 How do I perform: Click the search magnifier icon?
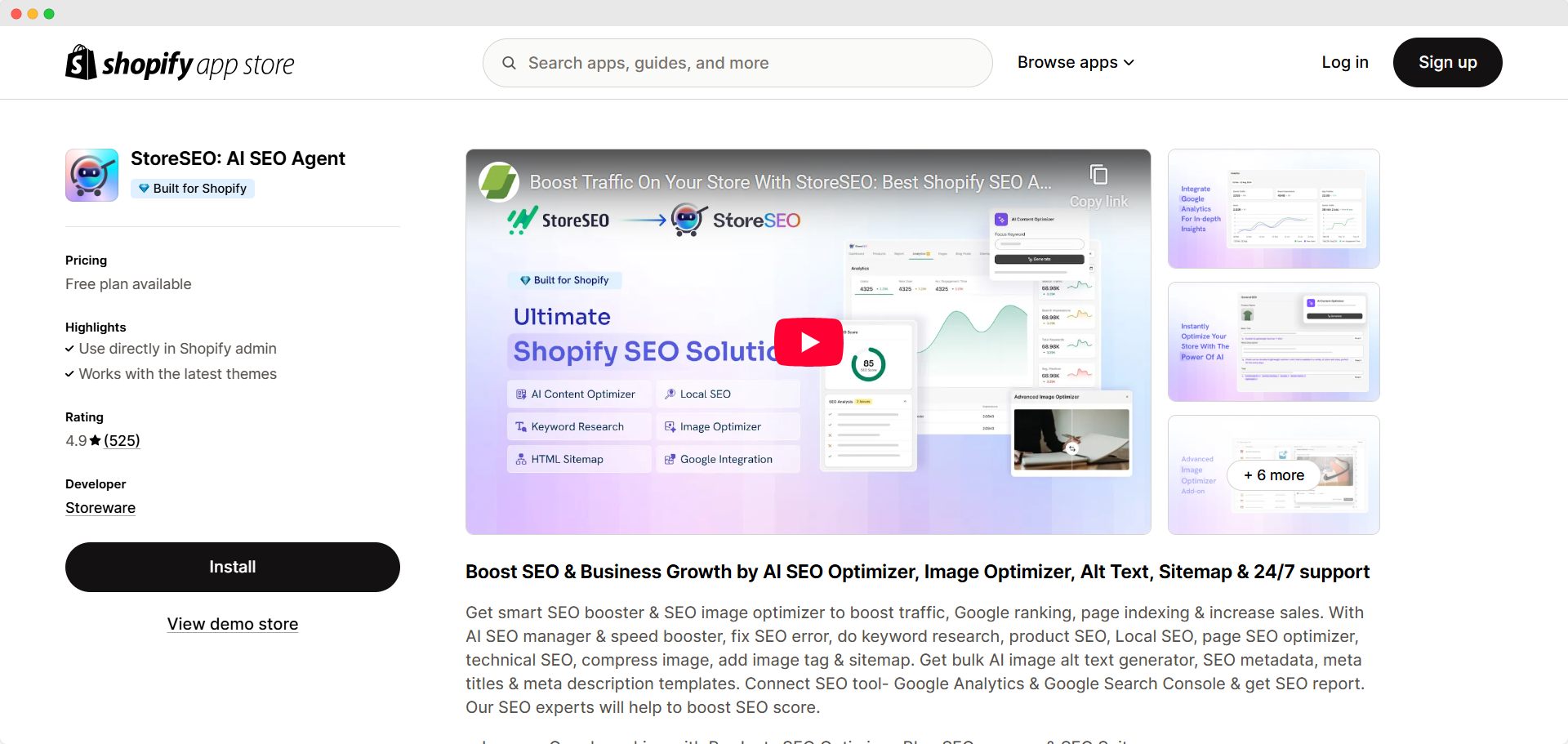[509, 63]
